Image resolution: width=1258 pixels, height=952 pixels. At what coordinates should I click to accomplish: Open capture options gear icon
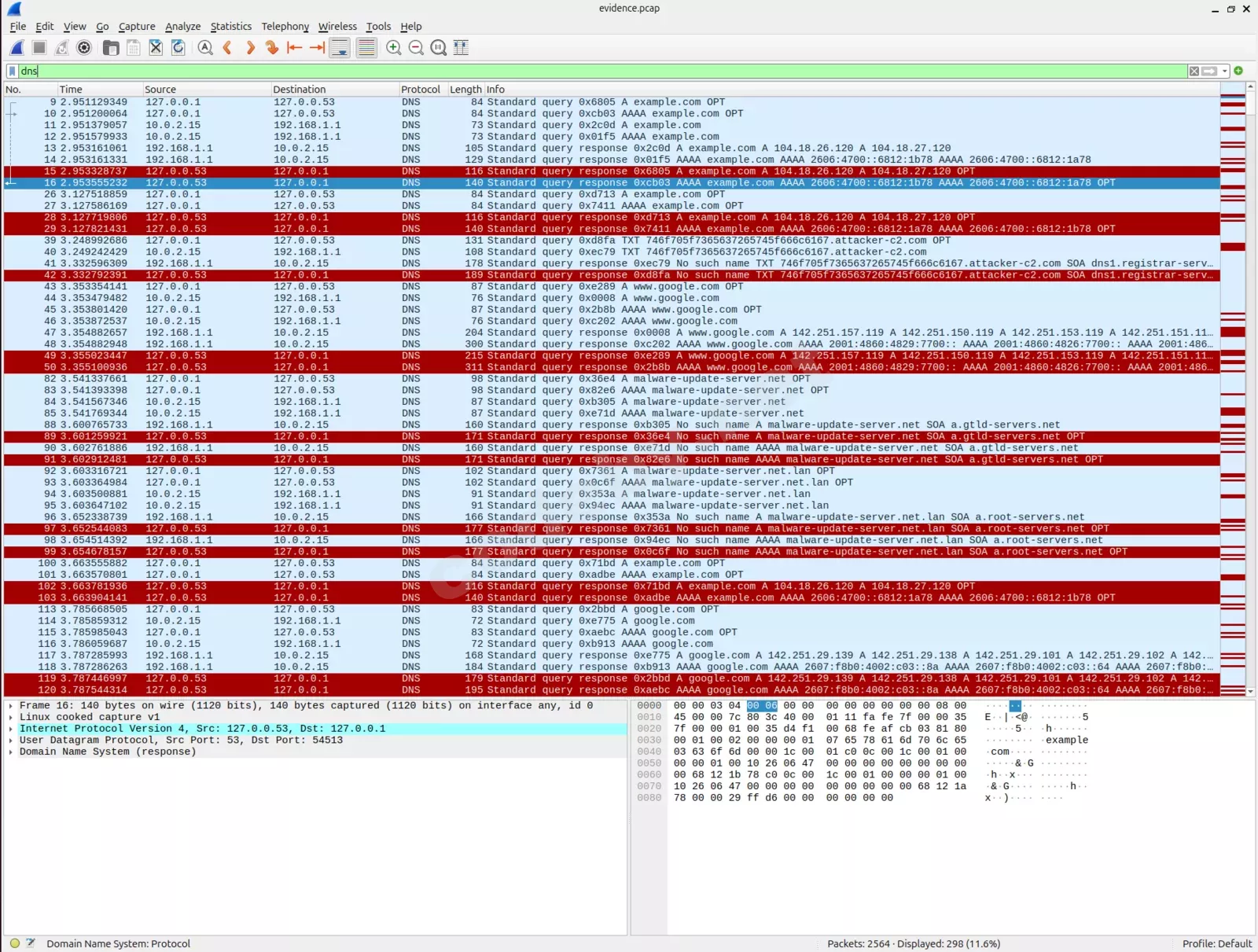(84, 48)
